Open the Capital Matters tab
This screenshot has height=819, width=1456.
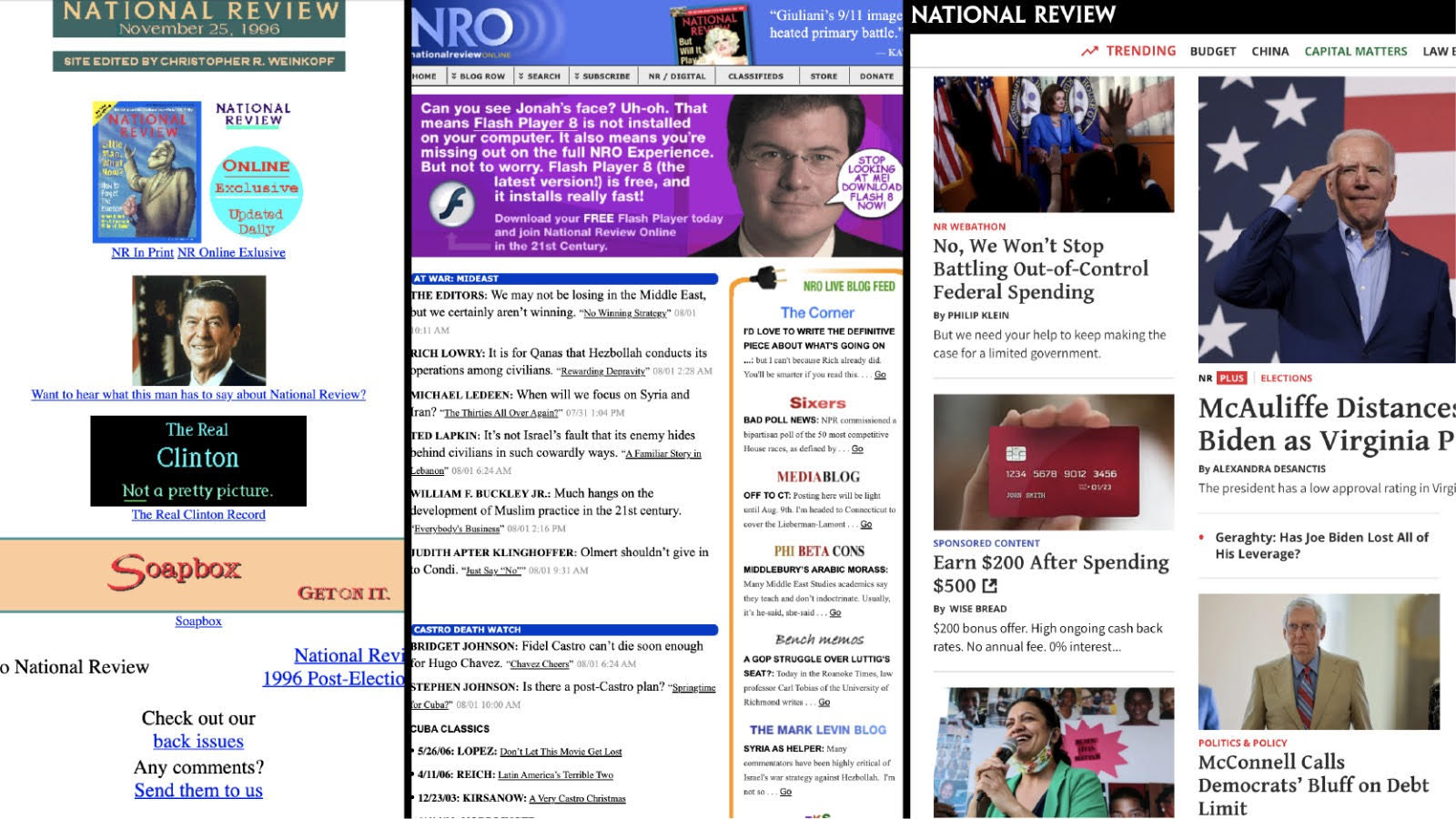[1355, 51]
